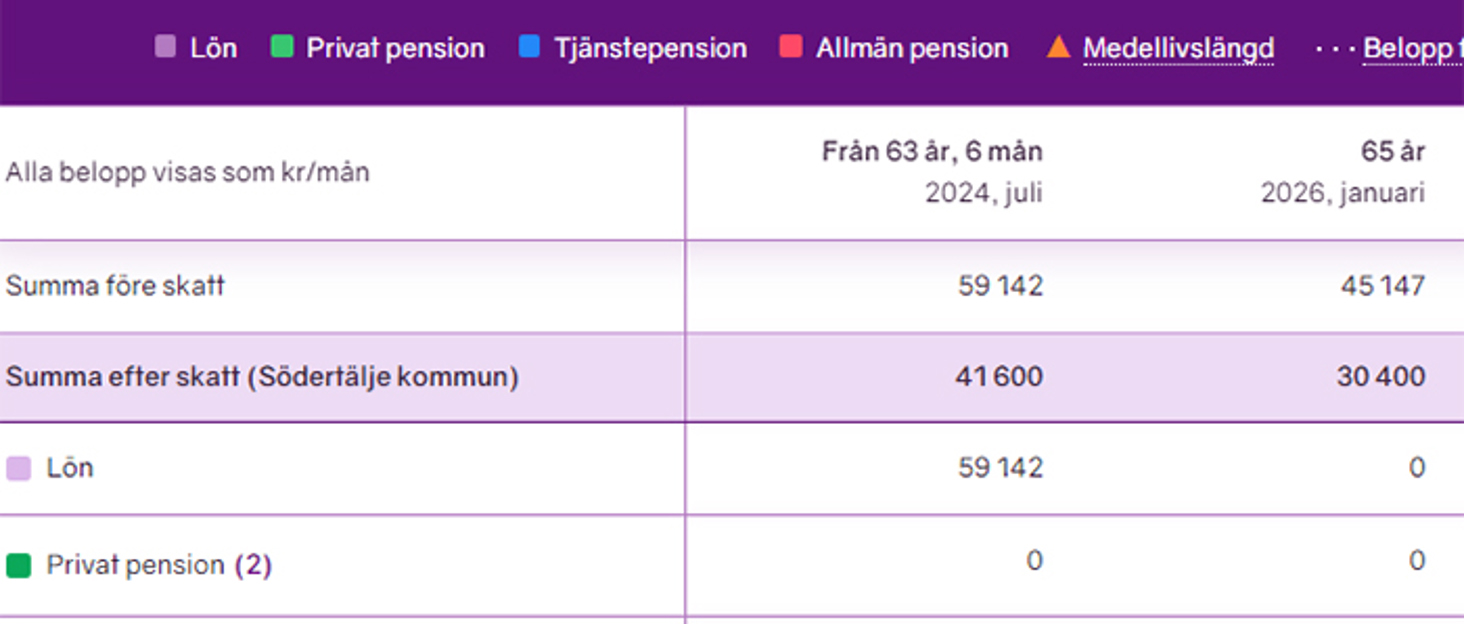
Task: Click the Summa efter skatt Södertälje kommun row
Action: click(262, 377)
